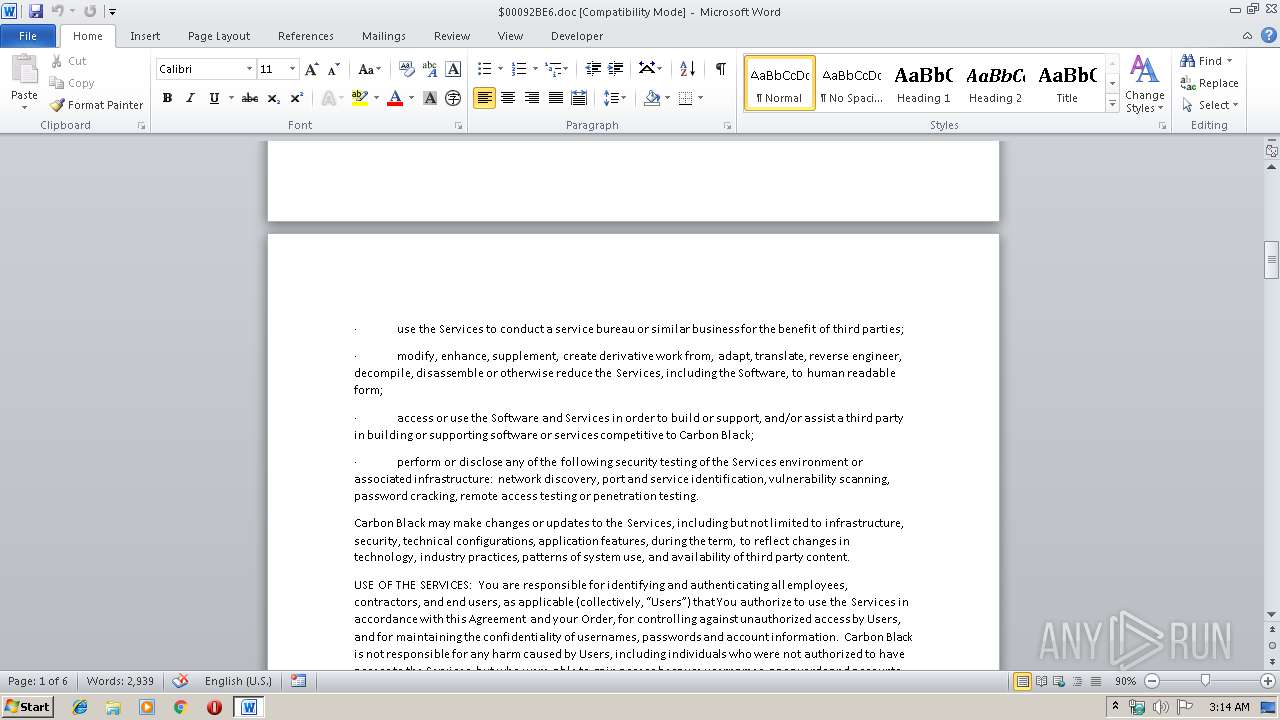Apply strikethrough formatting
The width and height of the screenshot is (1280, 720).
(250, 98)
